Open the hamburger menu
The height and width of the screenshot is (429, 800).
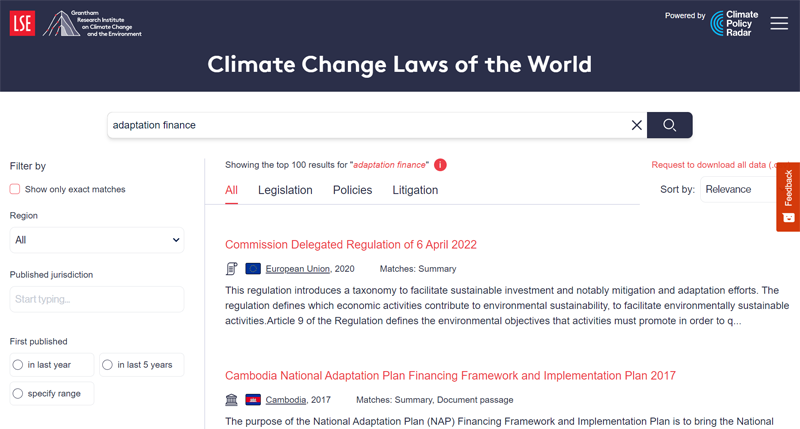(x=779, y=23)
